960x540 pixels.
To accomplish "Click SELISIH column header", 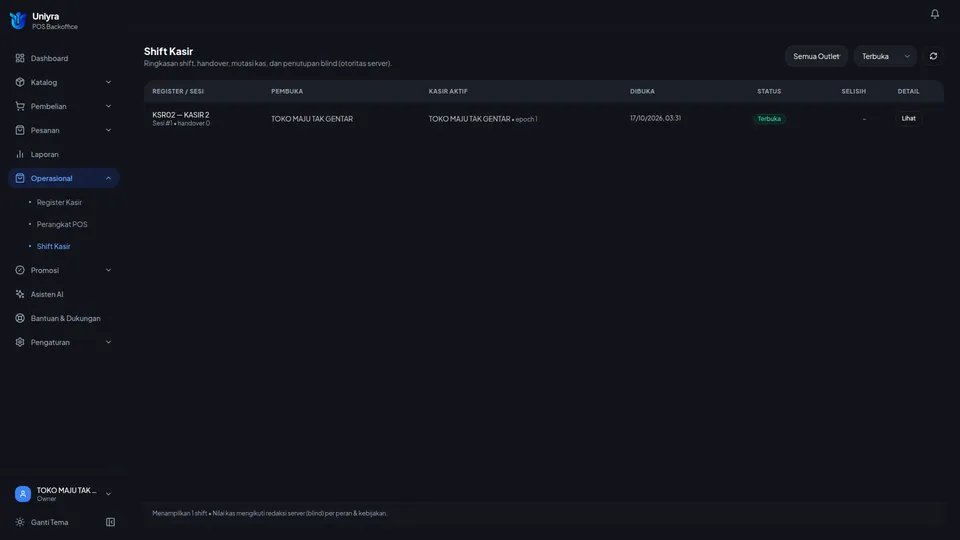I will 853,91.
